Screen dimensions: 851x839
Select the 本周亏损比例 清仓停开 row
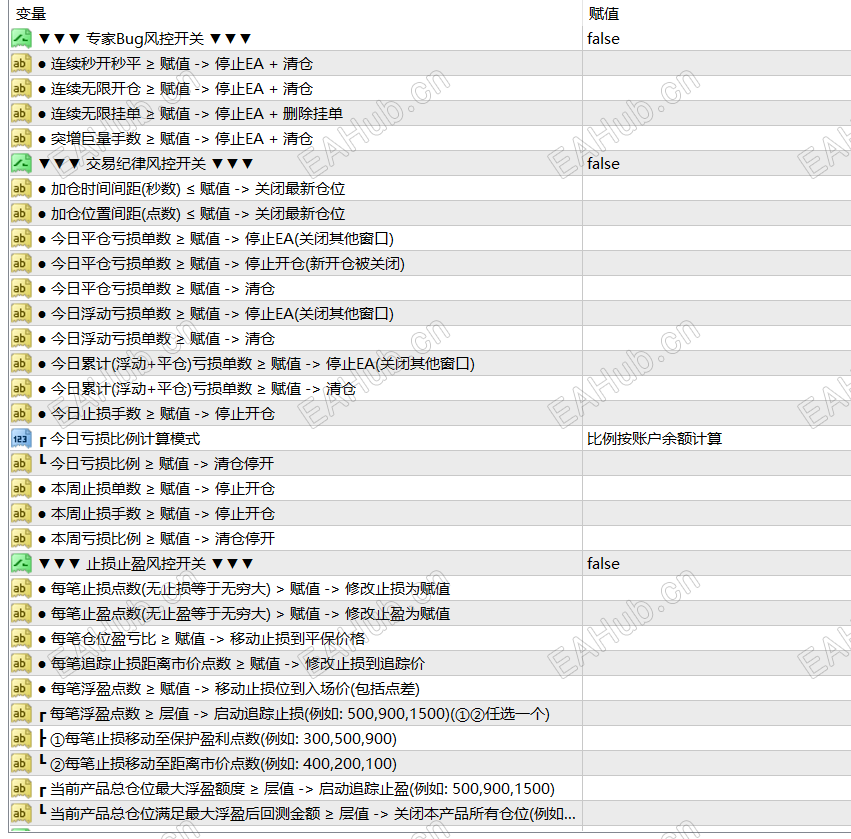(x=157, y=538)
